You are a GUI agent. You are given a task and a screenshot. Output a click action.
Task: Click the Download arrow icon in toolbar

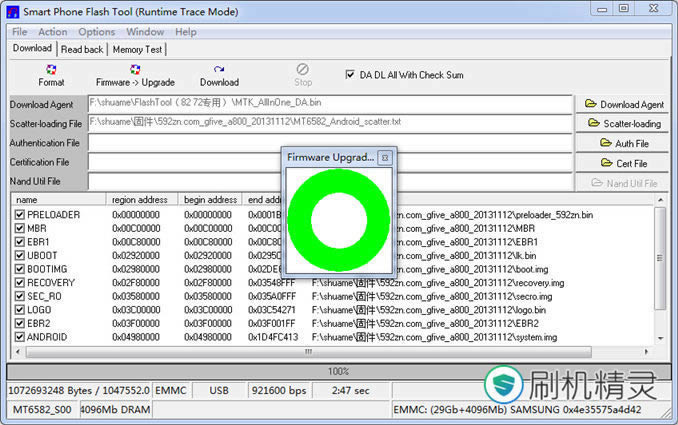coord(219,70)
